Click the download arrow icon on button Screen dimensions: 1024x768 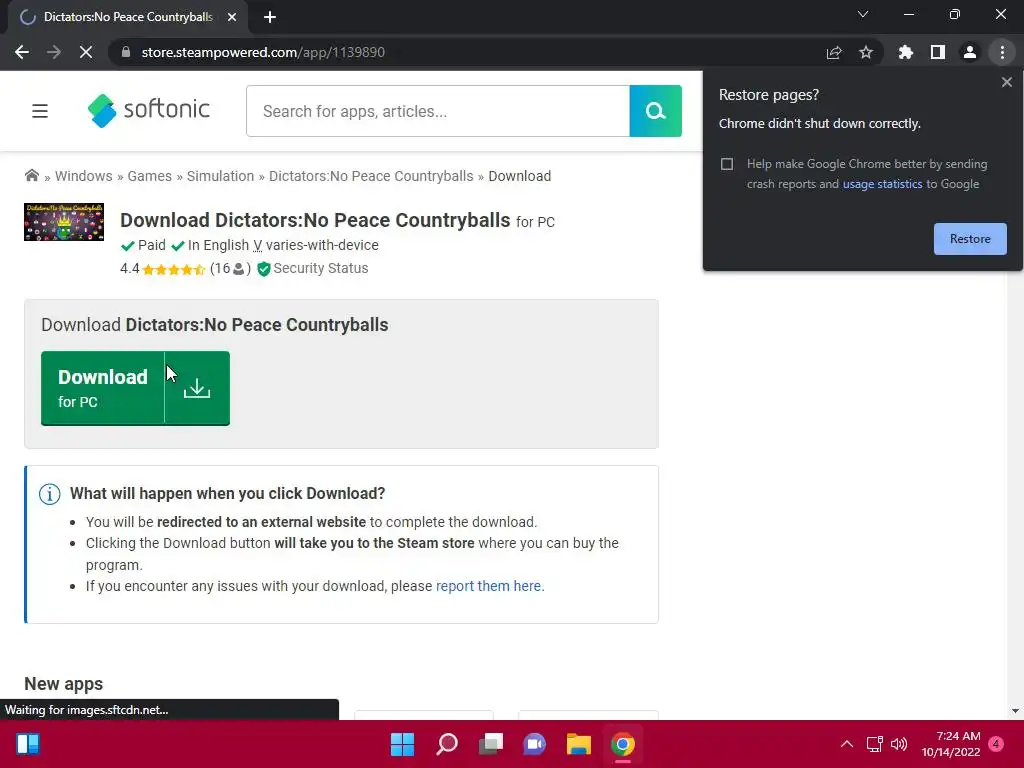pos(197,389)
